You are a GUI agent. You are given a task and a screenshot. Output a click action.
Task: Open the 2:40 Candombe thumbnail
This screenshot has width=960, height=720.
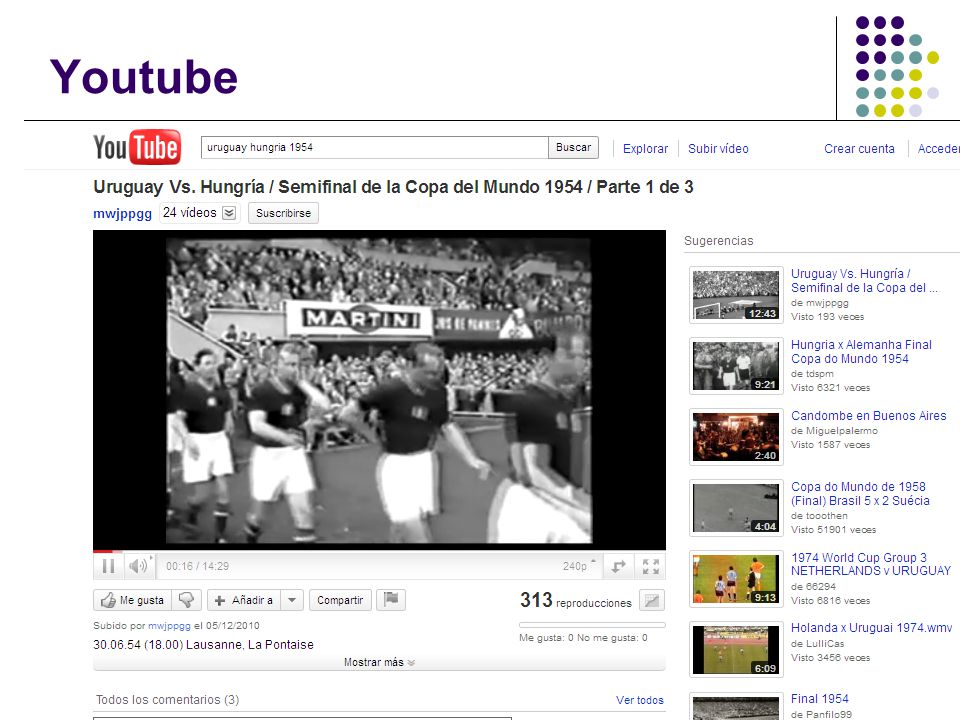(x=736, y=437)
